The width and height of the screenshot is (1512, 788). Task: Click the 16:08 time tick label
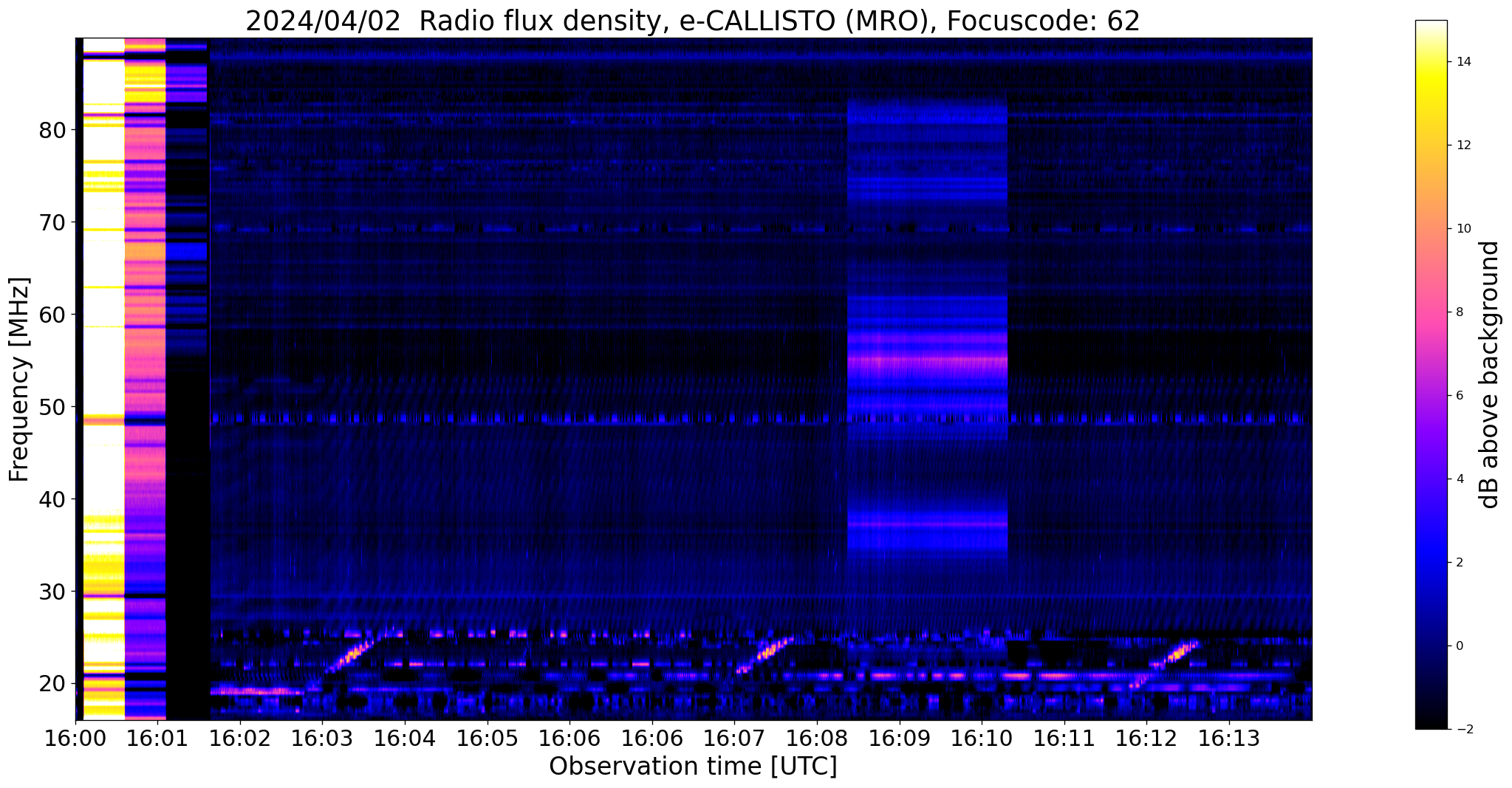click(817, 738)
